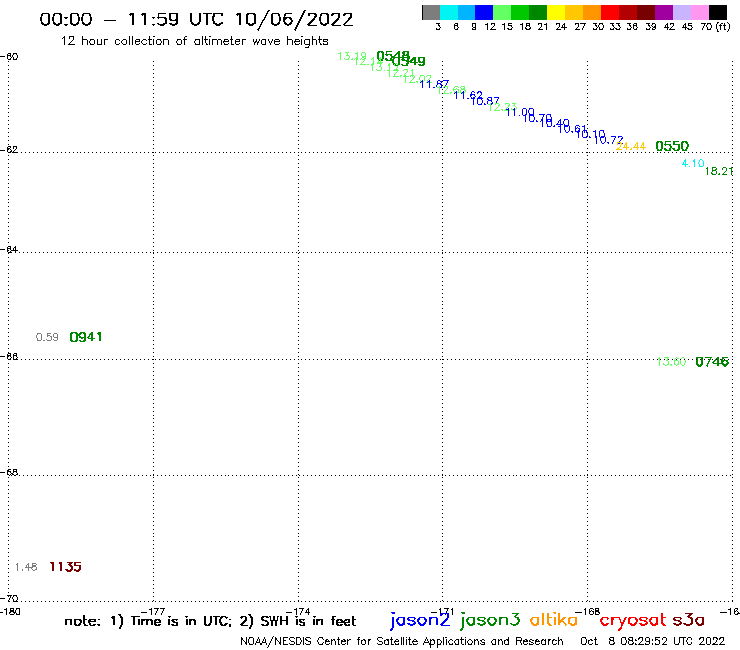Click the cryosat legend label
The width and height of the screenshot is (740, 650).
click(633, 620)
